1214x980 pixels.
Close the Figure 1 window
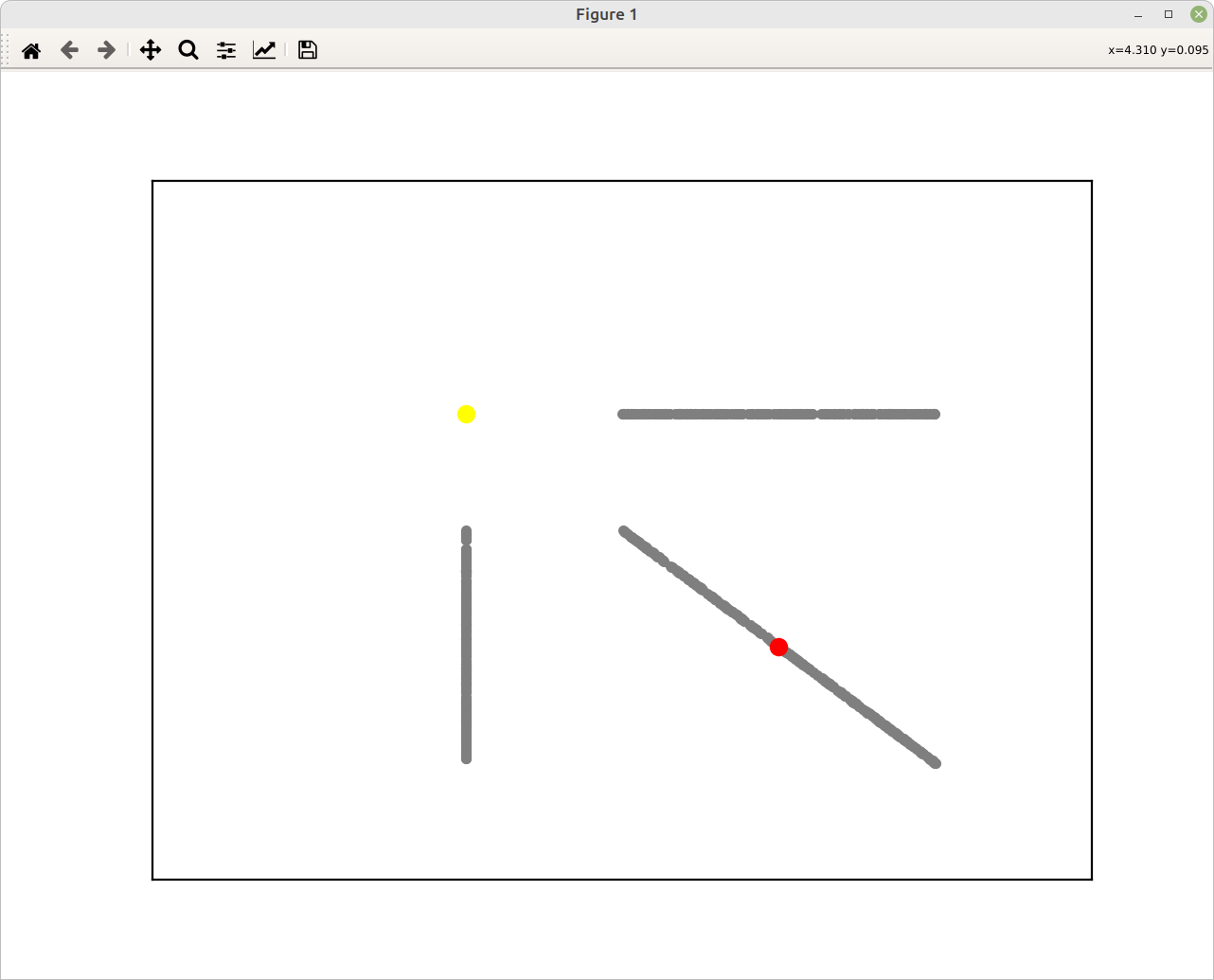pyautogui.click(x=1199, y=14)
